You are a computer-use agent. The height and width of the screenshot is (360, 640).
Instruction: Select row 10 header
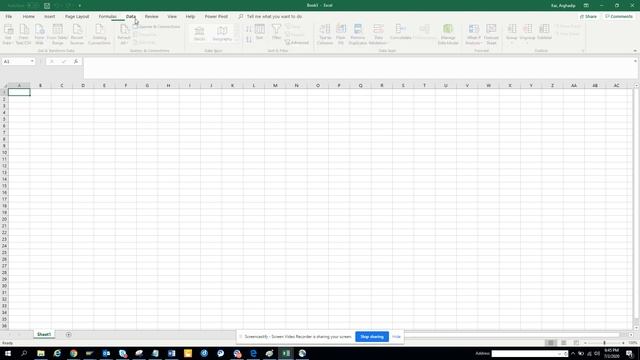pyautogui.click(x=4, y=152)
